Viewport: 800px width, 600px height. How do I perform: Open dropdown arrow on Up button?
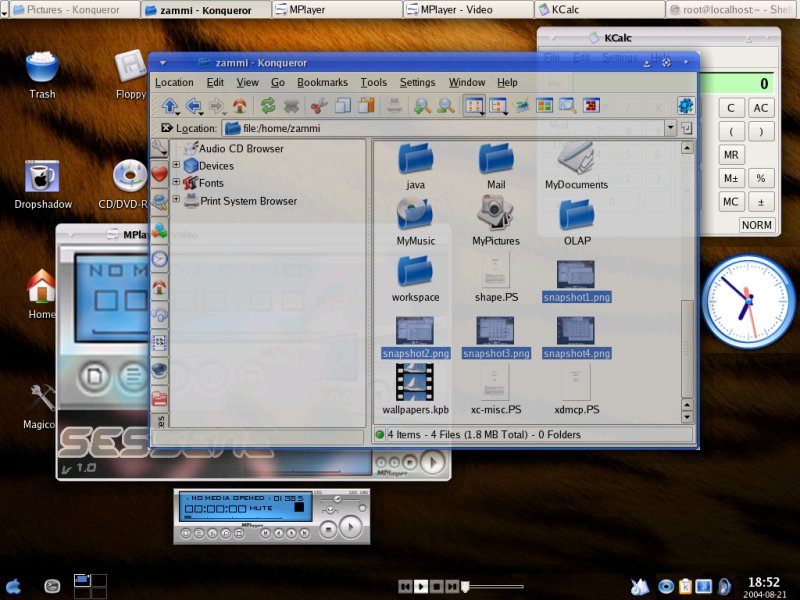[x=178, y=113]
